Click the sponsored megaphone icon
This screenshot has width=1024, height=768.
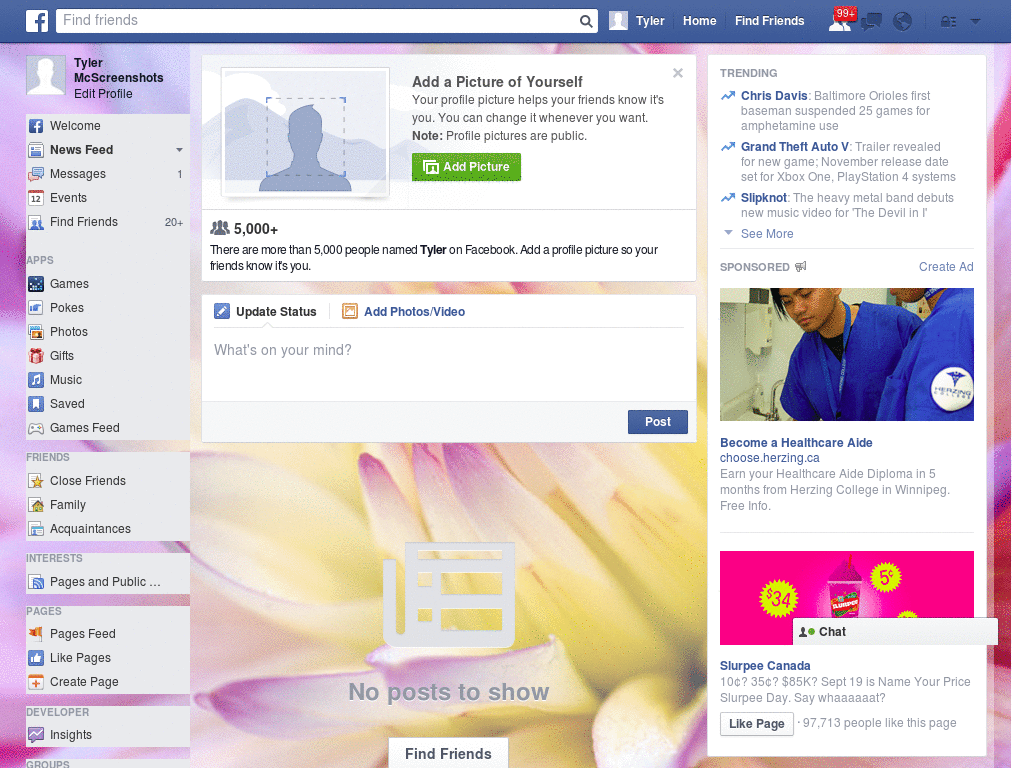point(801,266)
